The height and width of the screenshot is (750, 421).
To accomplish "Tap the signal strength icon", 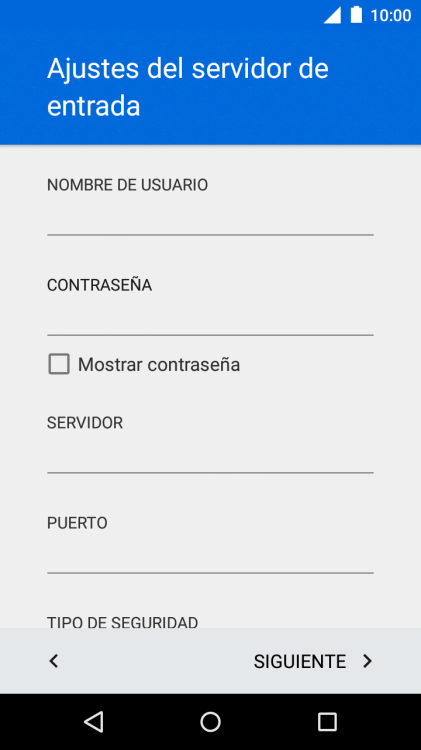I will click(332, 15).
